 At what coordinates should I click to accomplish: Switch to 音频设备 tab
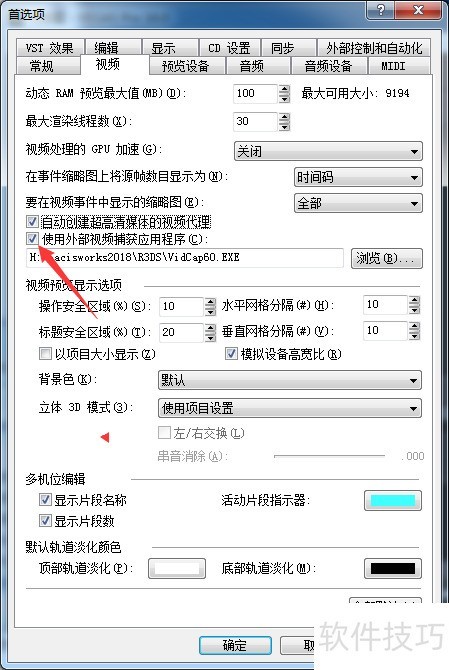328,66
